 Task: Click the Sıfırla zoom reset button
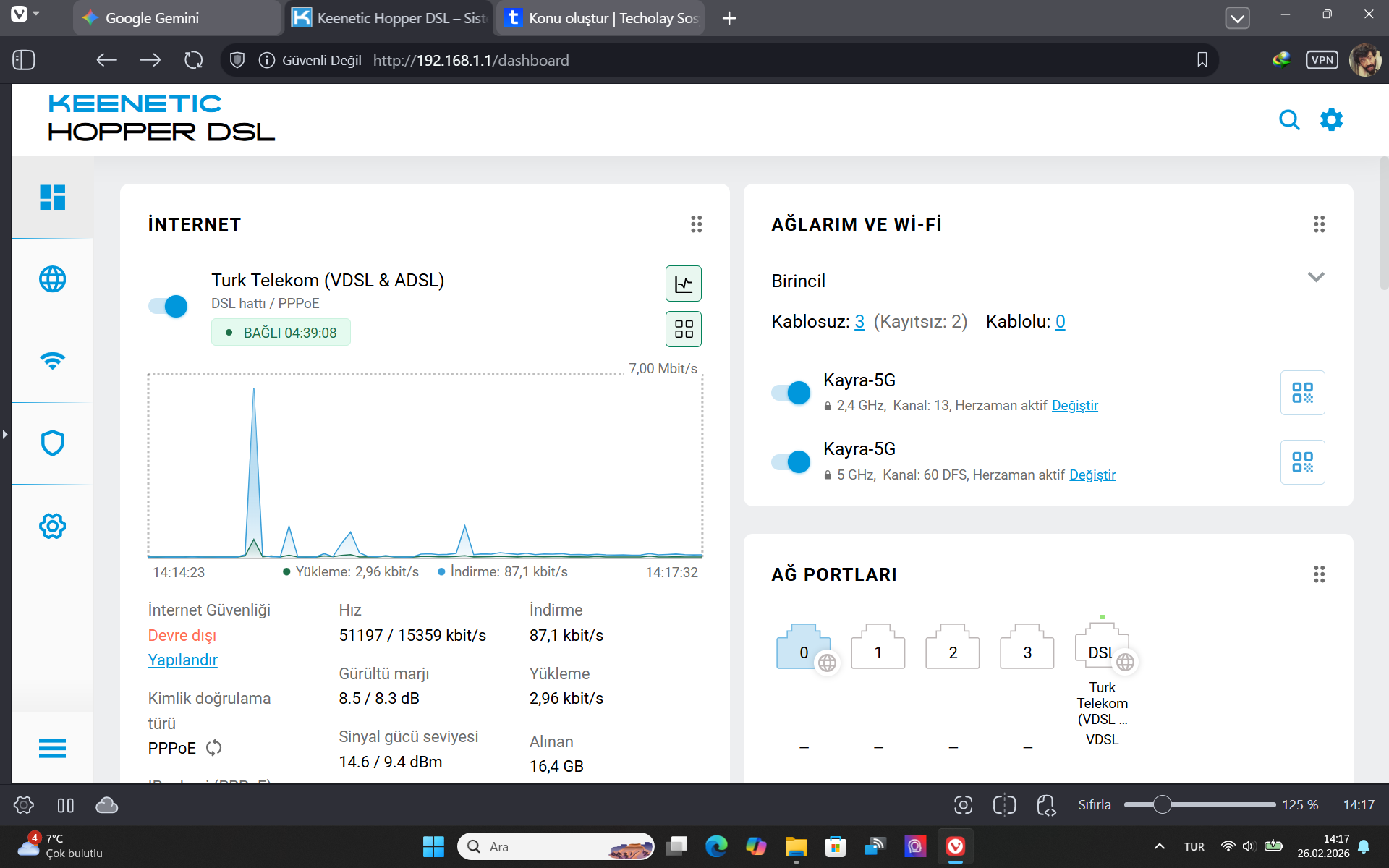[x=1095, y=805]
